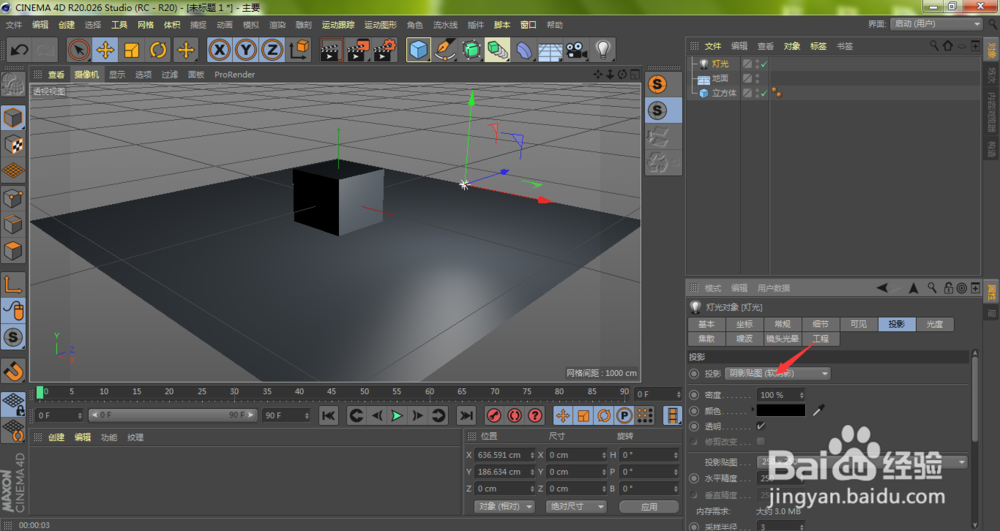Switch to the 常规 tab in attributes
This screenshot has height=531, width=1000.
click(782, 324)
